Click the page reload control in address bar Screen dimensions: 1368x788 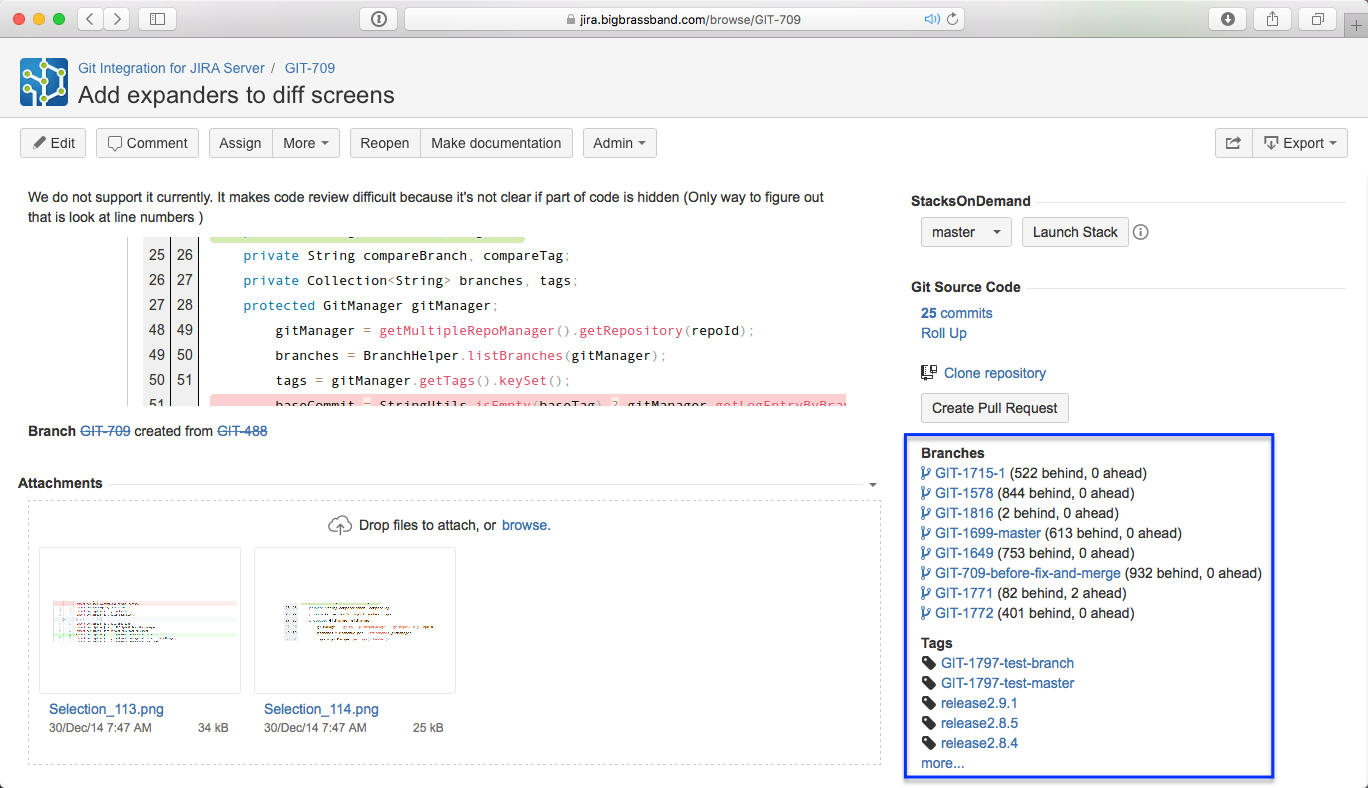(951, 18)
